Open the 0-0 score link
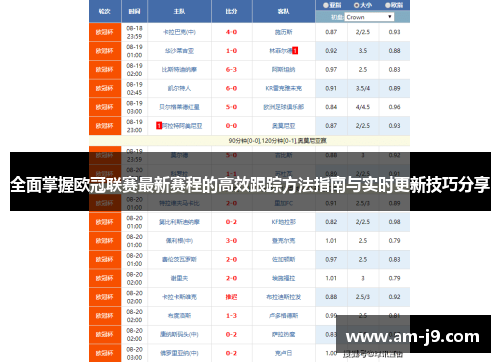 pos(231,126)
